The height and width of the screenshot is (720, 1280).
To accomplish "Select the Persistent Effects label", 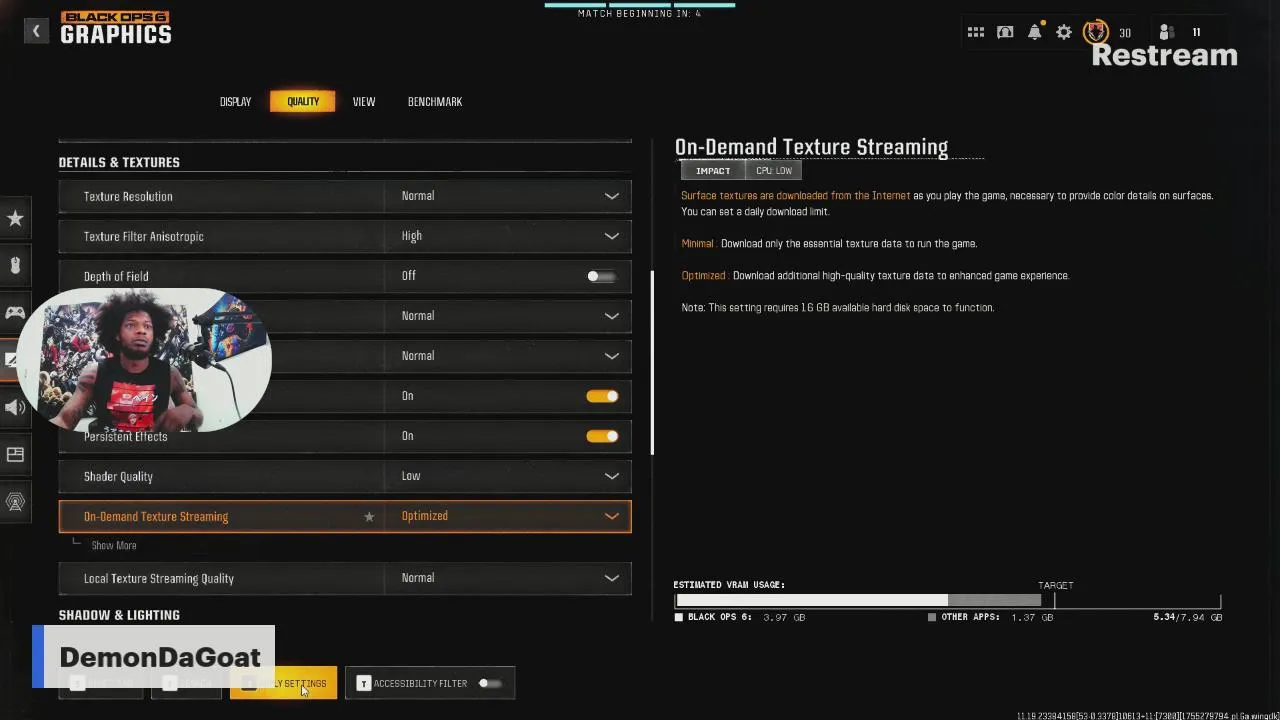I will 126,437.
